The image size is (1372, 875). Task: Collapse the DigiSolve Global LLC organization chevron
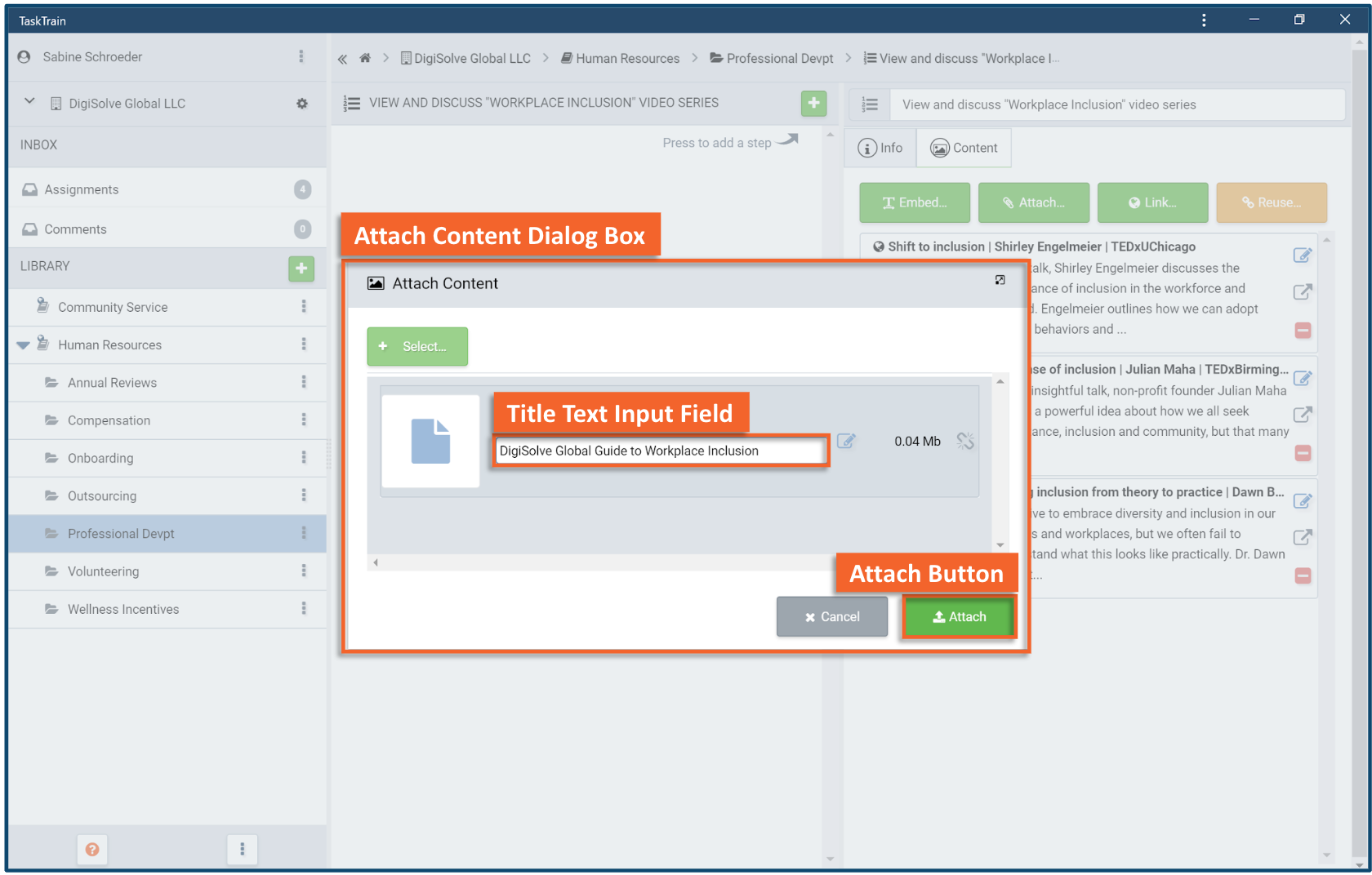coord(29,101)
